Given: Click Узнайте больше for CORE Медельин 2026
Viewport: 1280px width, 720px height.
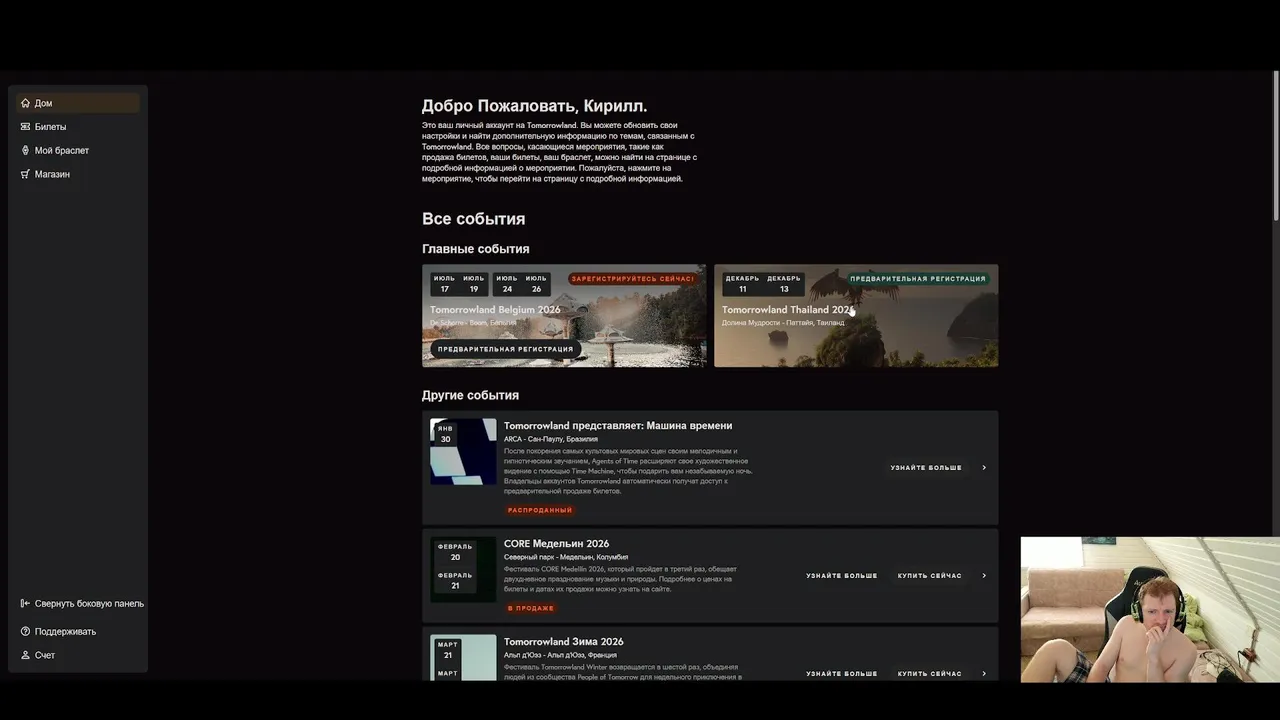Looking at the screenshot, I should pyautogui.click(x=842, y=576).
